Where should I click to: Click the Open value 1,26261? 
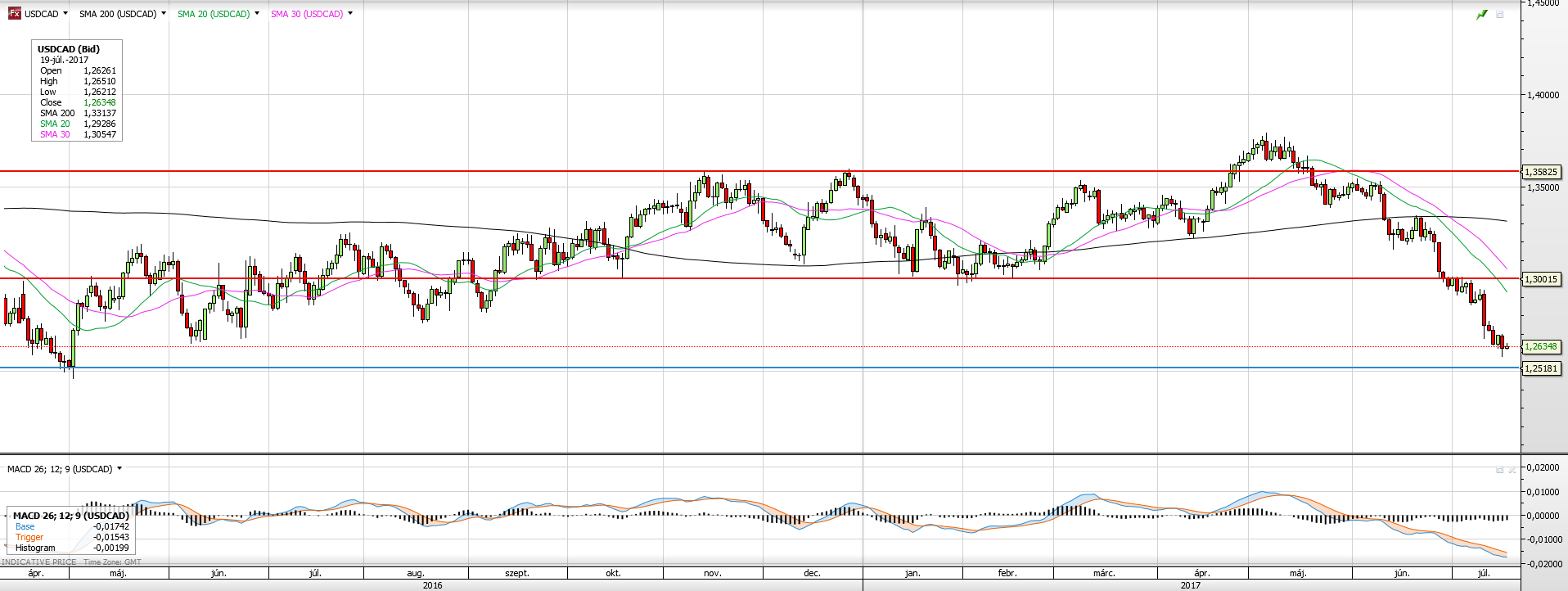[x=100, y=70]
